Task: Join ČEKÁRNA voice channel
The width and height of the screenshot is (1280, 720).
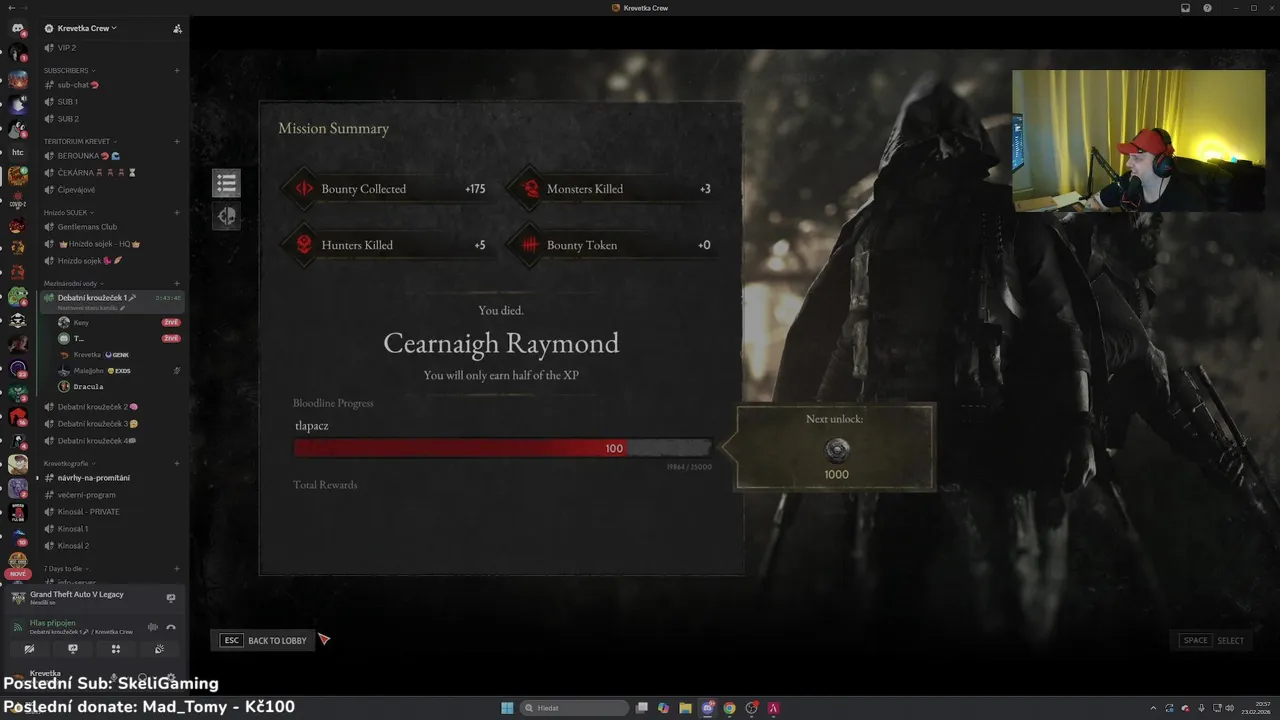Action: (112, 173)
